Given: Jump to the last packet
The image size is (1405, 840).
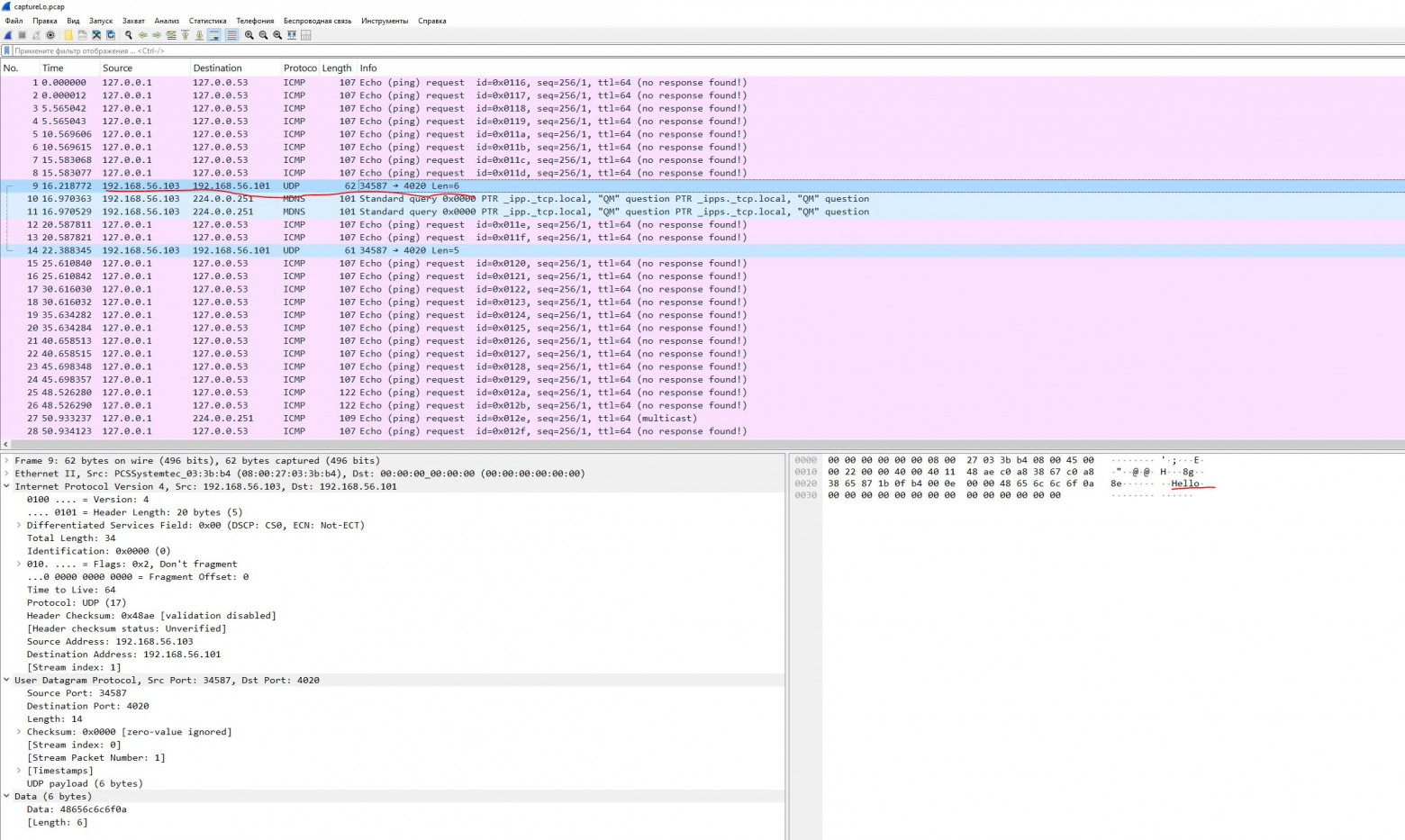Looking at the screenshot, I should click(199, 35).
